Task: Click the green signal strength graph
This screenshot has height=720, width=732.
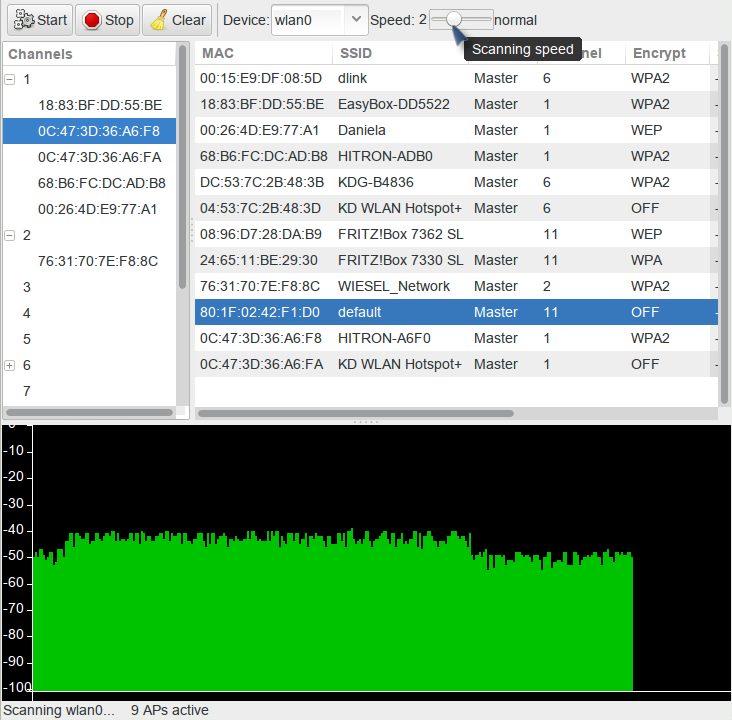Action: (333, 612)
